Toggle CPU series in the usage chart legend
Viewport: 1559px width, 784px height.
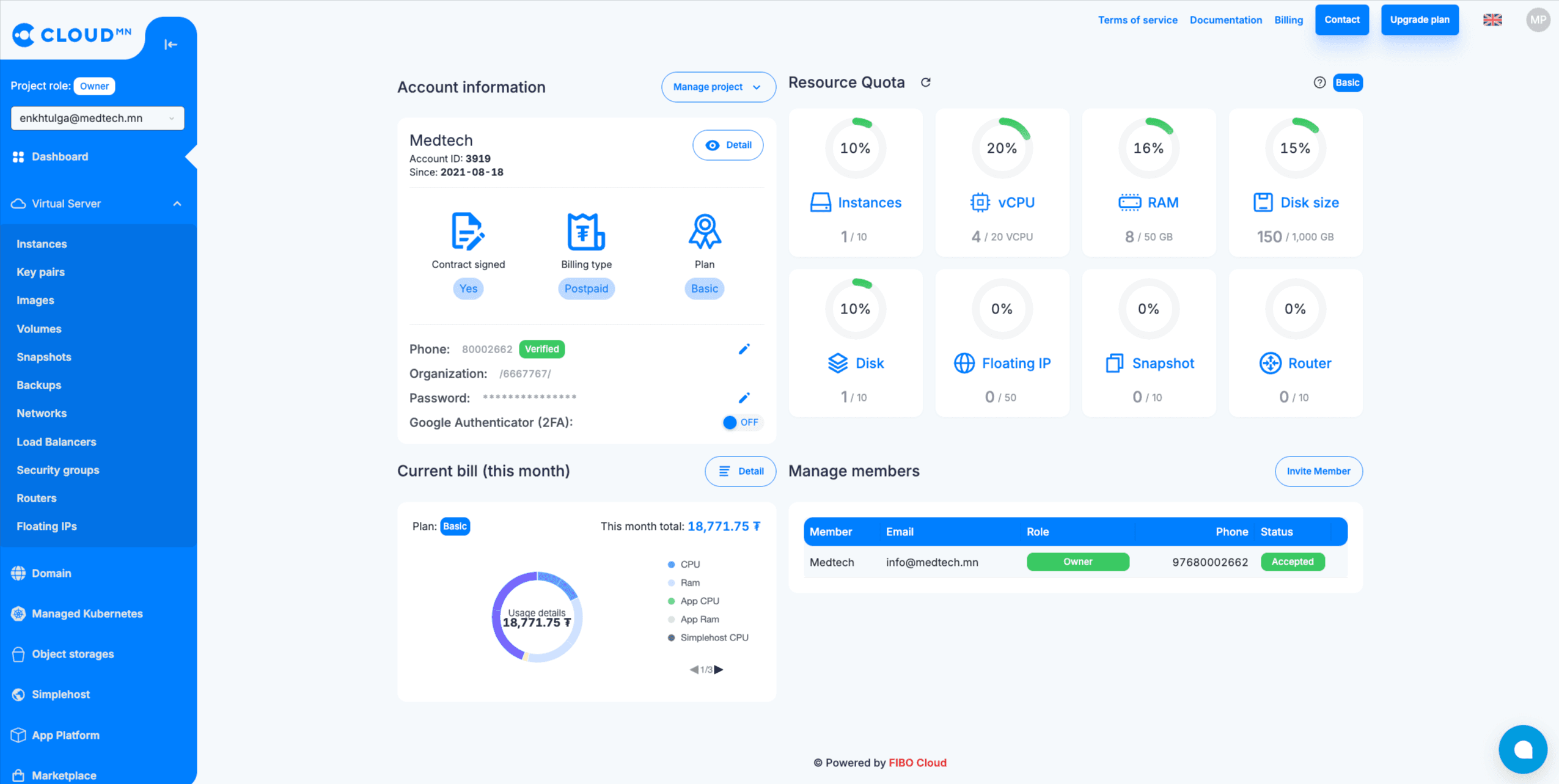689,564
